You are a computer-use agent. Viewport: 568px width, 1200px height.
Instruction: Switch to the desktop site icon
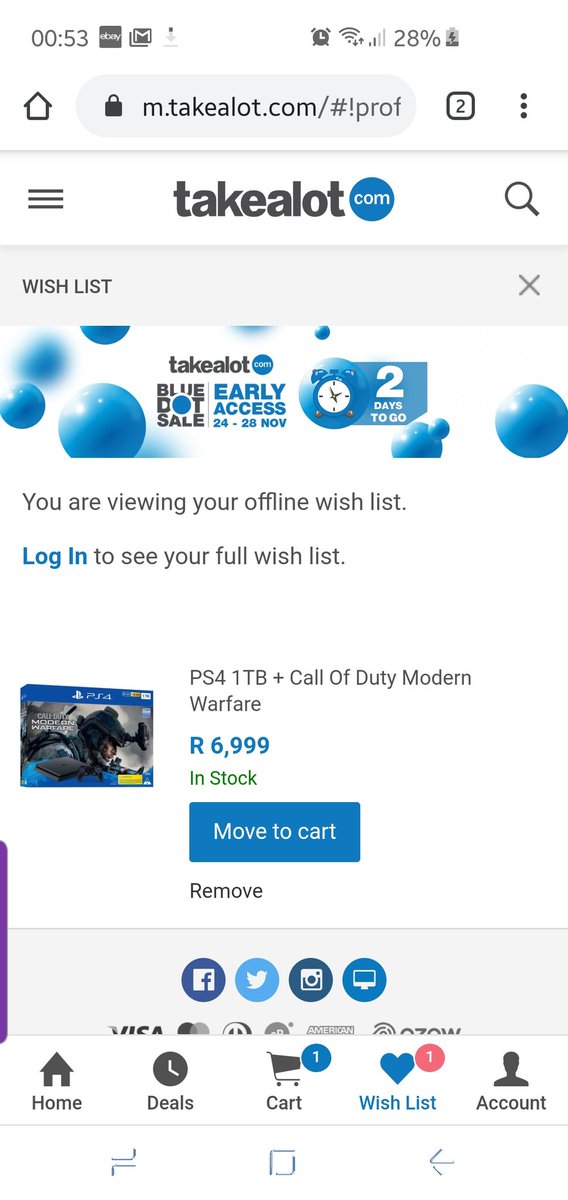point(364,980)
